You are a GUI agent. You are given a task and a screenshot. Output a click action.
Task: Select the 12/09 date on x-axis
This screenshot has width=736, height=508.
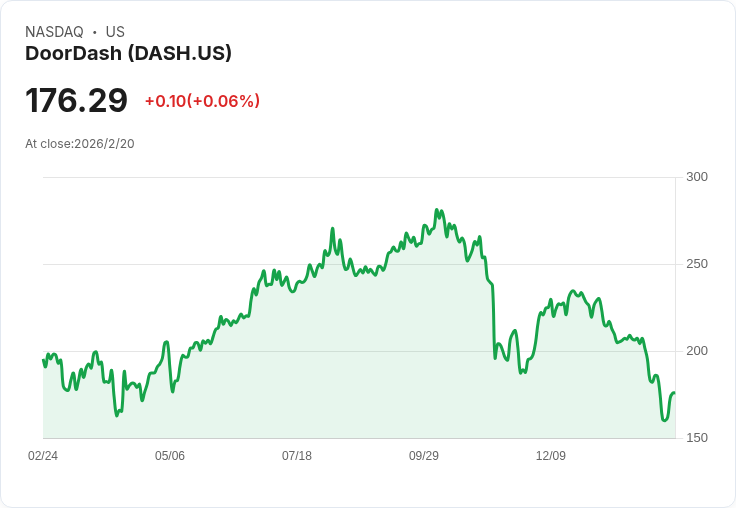pyautogui.click(x=551, y=456)
